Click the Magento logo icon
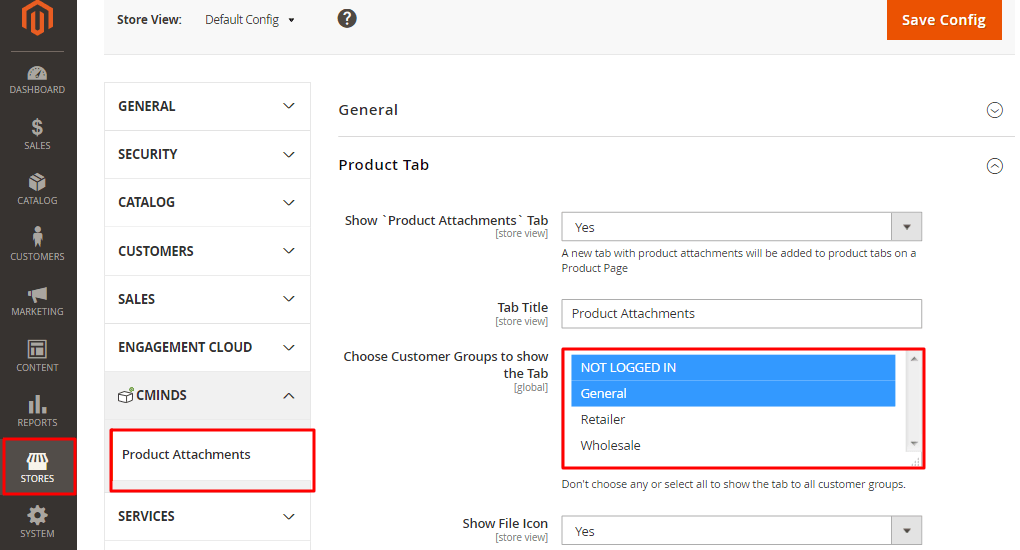The height and width of the screenshot is (550, 1020). pyautogui.click(x=38, y=18)
